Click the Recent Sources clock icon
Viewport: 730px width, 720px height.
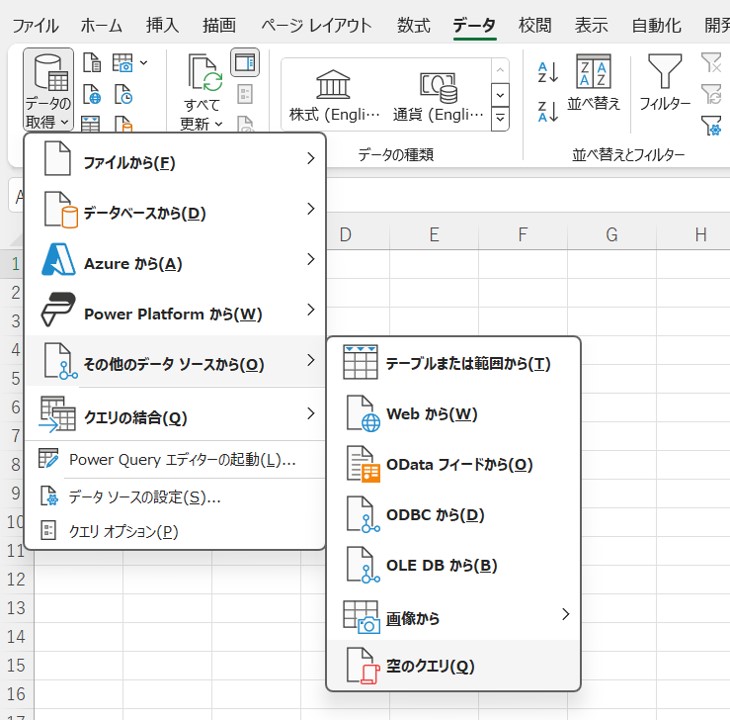tap(123, 94)
